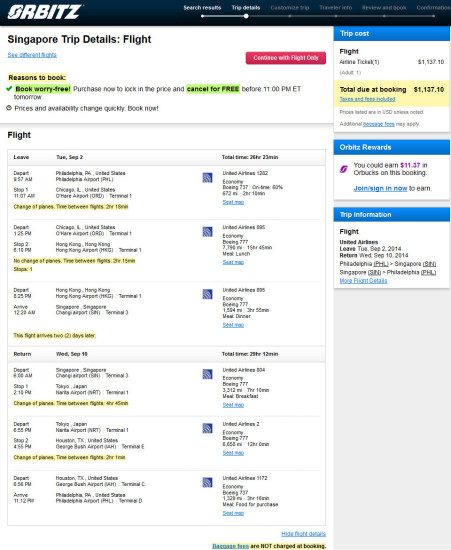Click United logo beside United Airlines 2
The height and width of the screenshot is (550, 451).
(x=207, y=428)
